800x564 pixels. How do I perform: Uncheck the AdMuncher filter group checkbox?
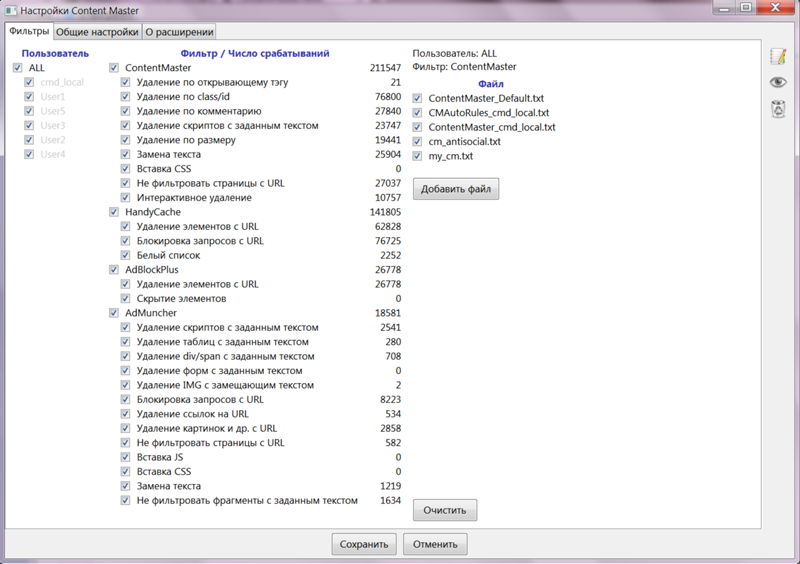(x=114, y=313)
